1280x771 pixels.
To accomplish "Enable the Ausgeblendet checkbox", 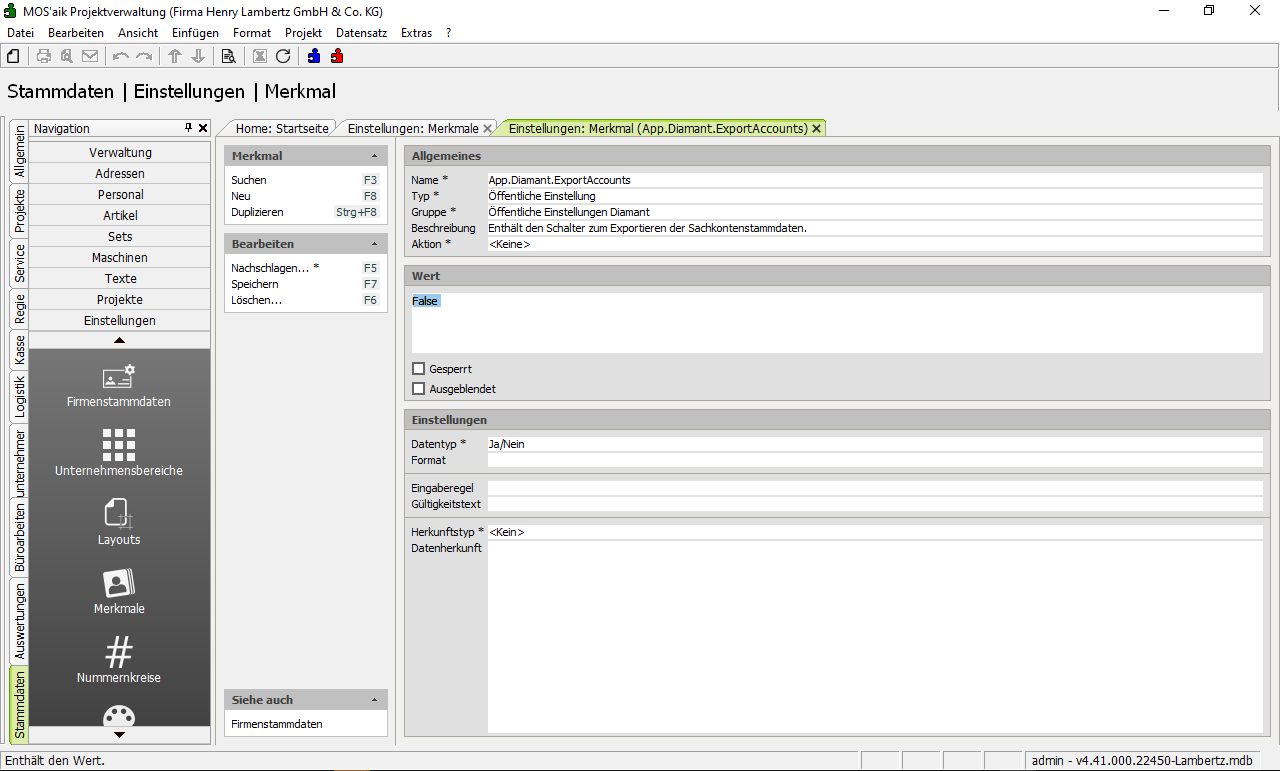I will [x=419, y=389].
